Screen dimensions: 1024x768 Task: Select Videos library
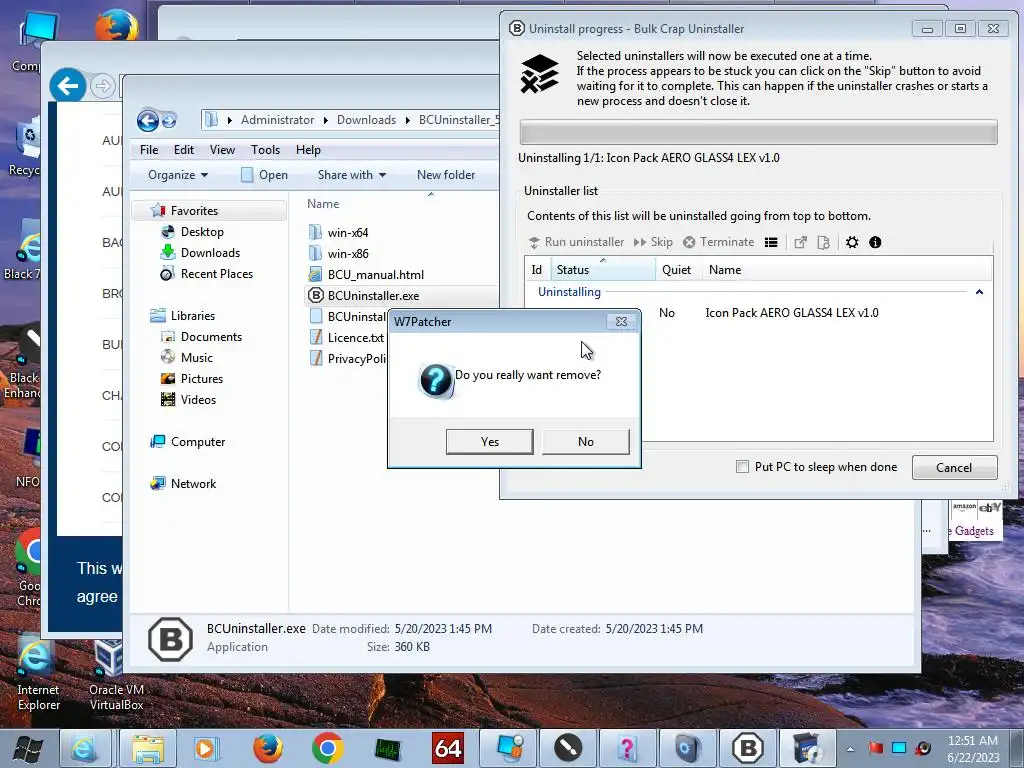coord(198,400)
